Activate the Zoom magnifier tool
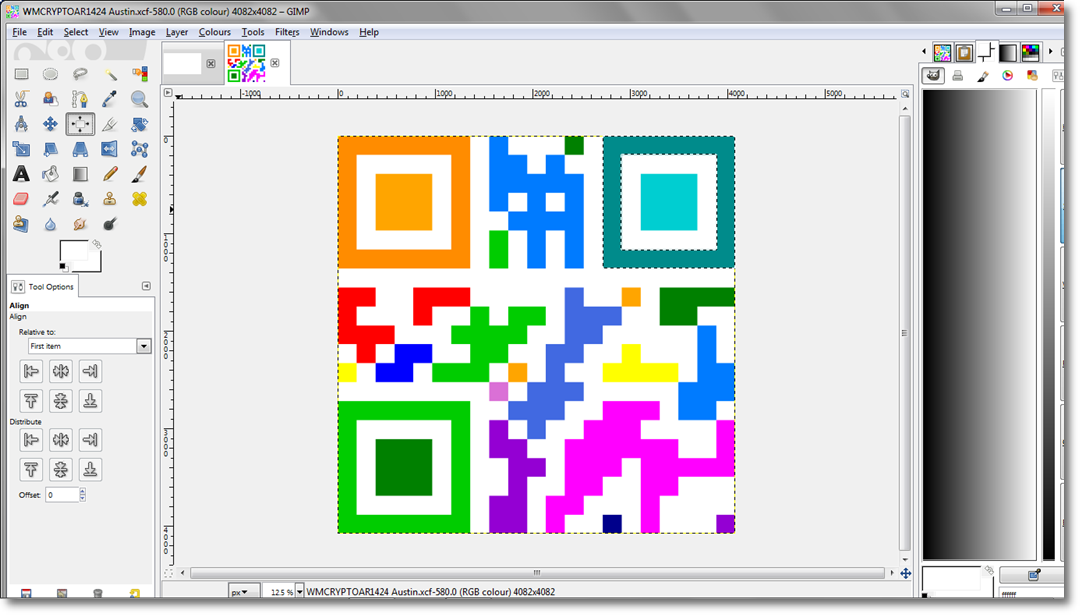This screenshot has height=615, width=1080. (139, 99)
